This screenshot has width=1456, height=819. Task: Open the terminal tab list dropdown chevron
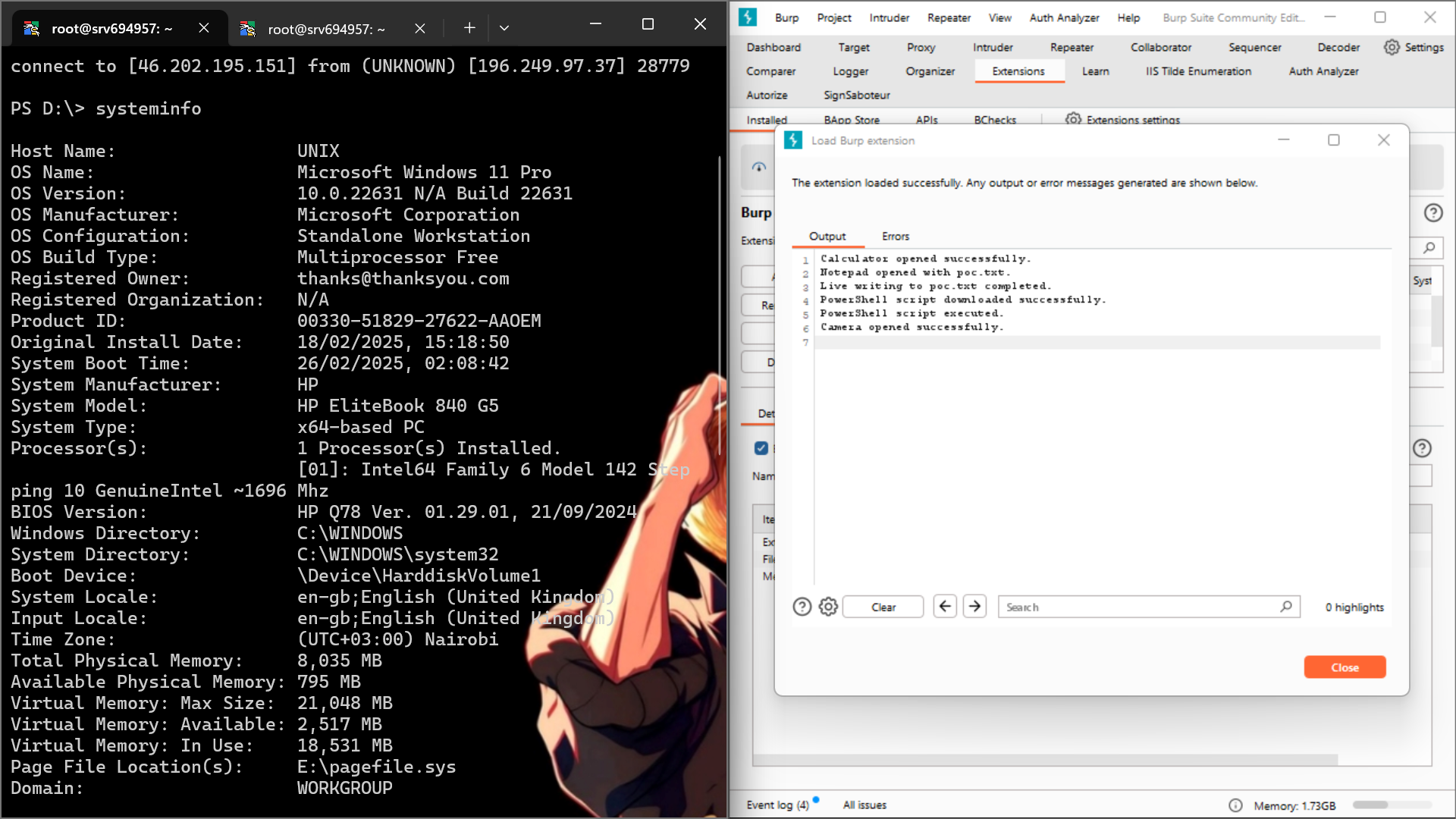coord(504,28)
